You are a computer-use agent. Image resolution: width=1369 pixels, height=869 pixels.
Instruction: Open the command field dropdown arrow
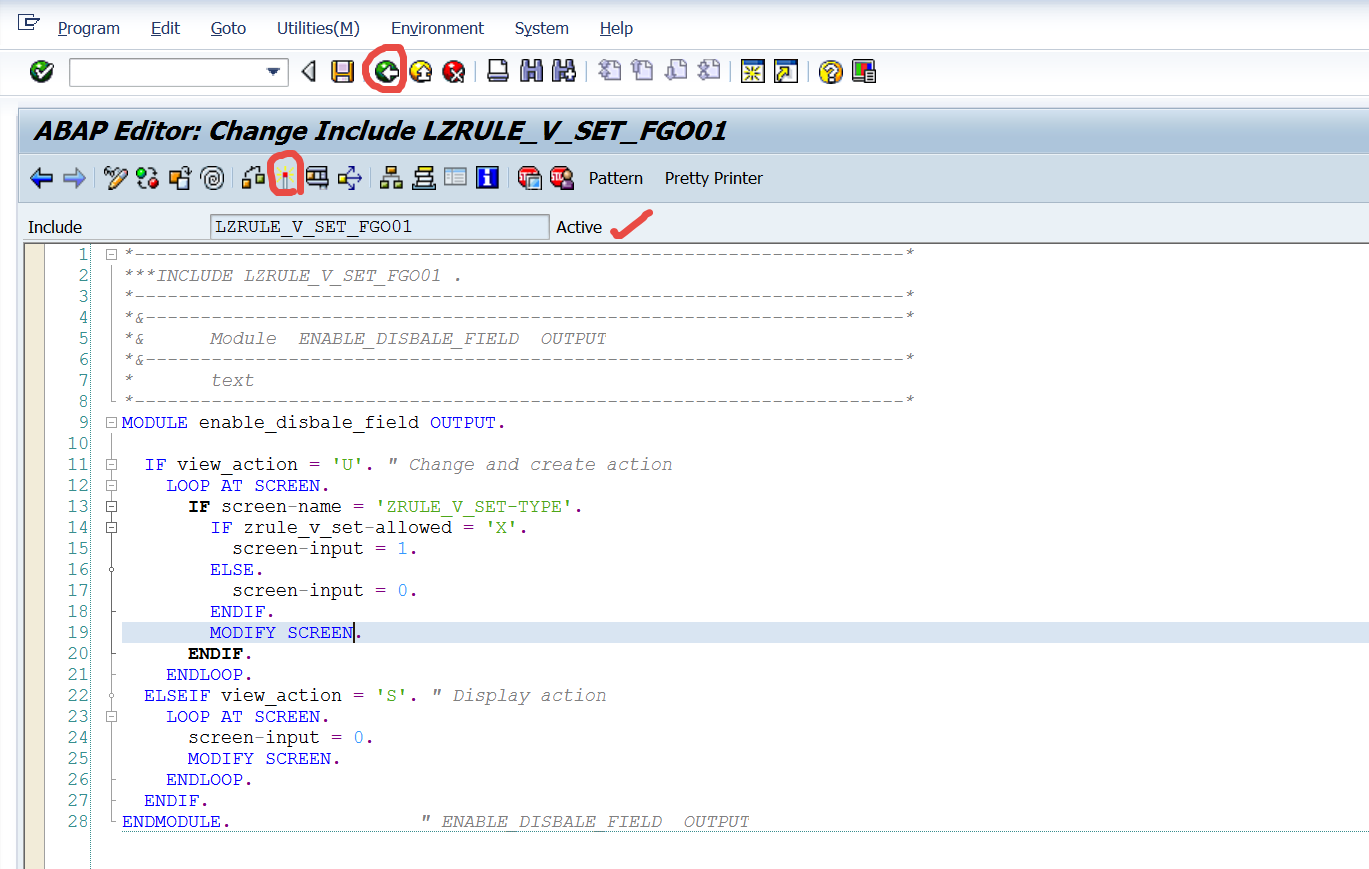click(x=273, y=72)
